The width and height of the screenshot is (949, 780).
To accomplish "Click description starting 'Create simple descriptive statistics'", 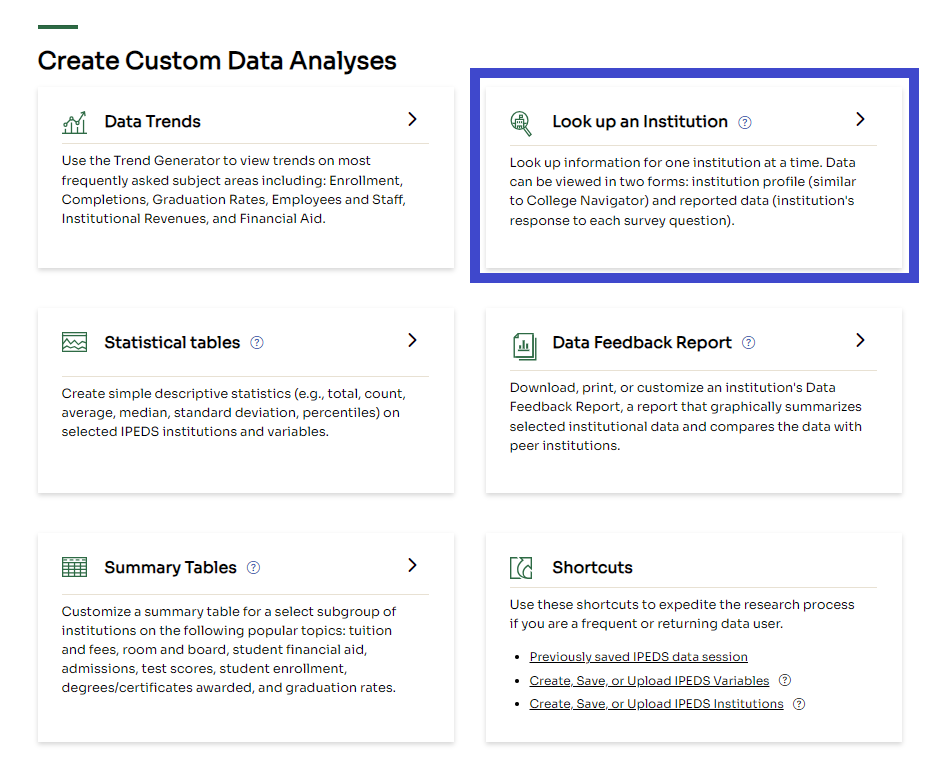I will [234, 412].
